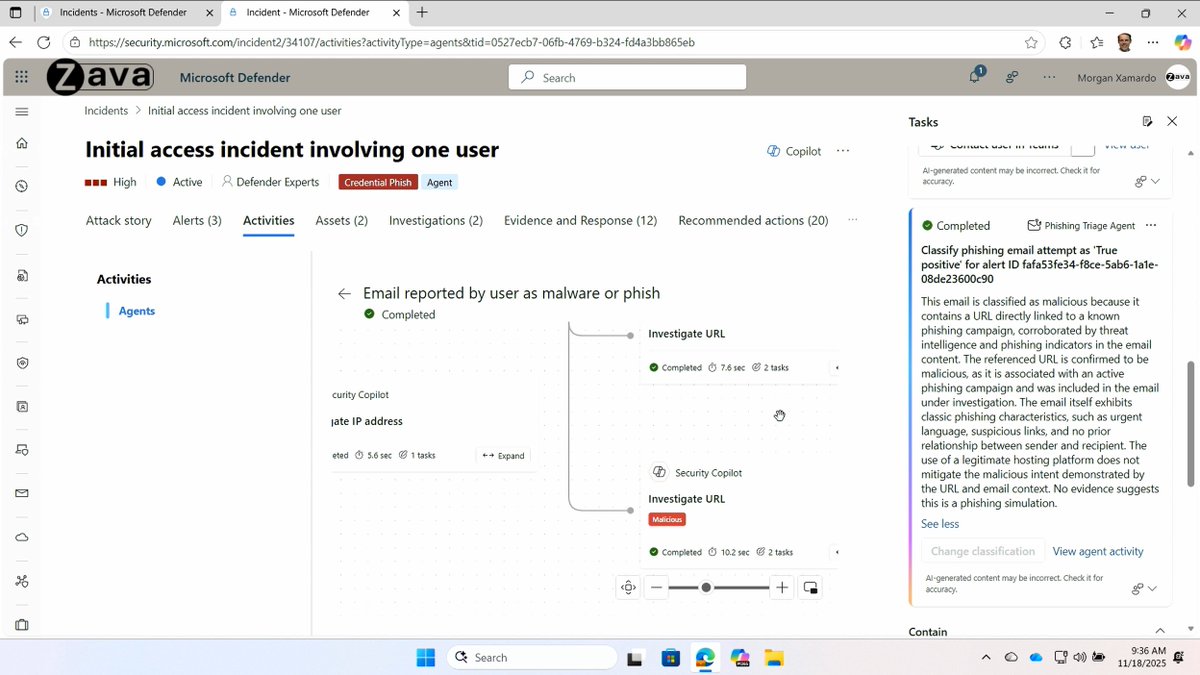
Task: Open the Defender app launcher grid
Action: point(22,77)
